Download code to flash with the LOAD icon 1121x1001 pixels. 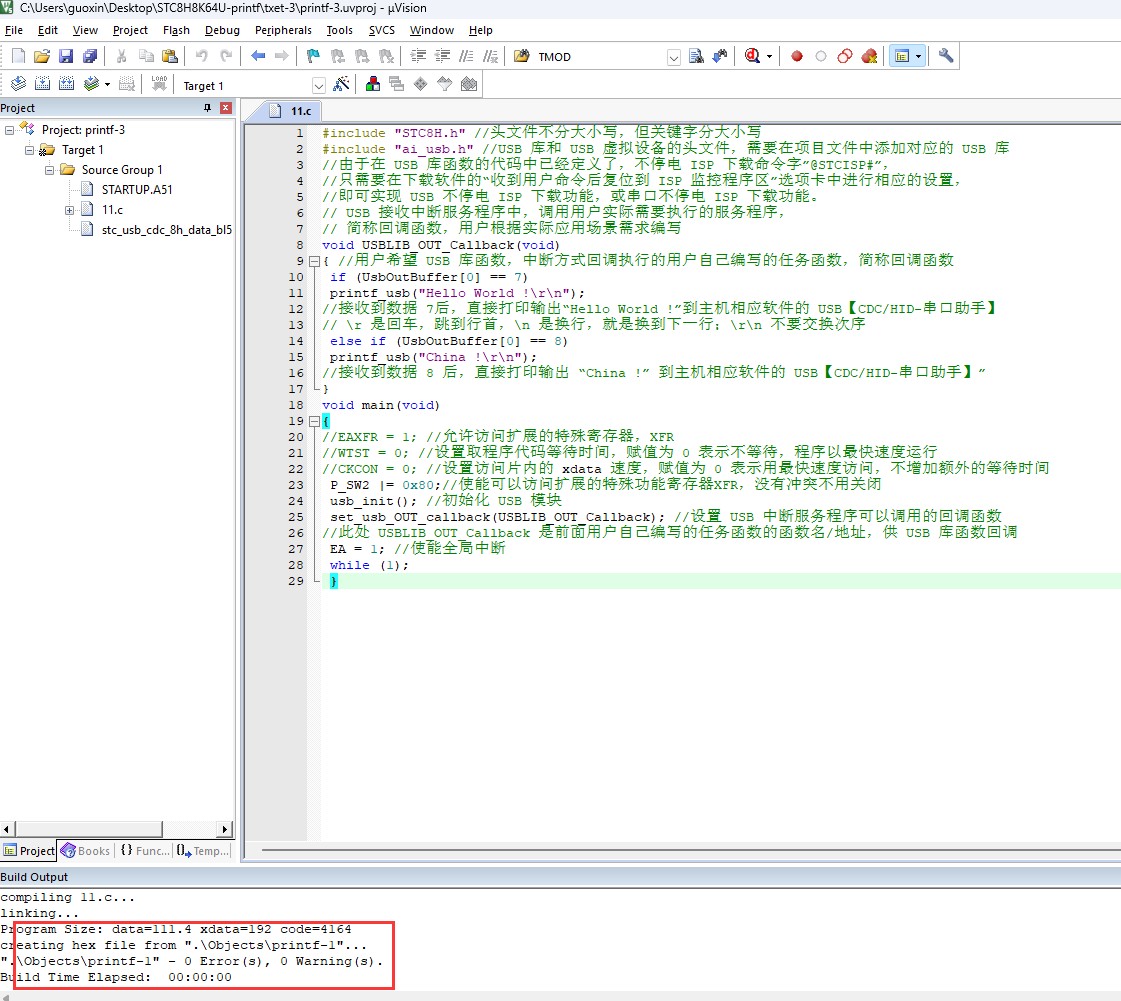(159, 84)
